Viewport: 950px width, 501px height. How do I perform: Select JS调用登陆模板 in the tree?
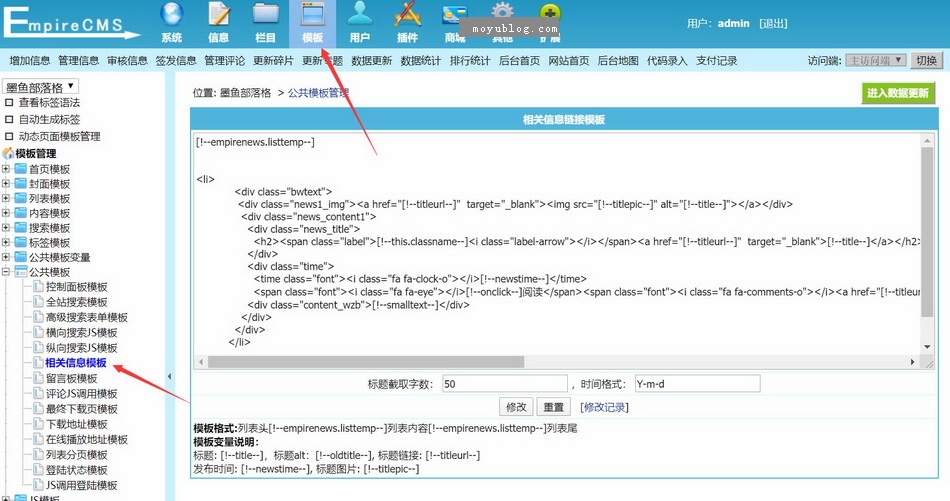point(82,485)
